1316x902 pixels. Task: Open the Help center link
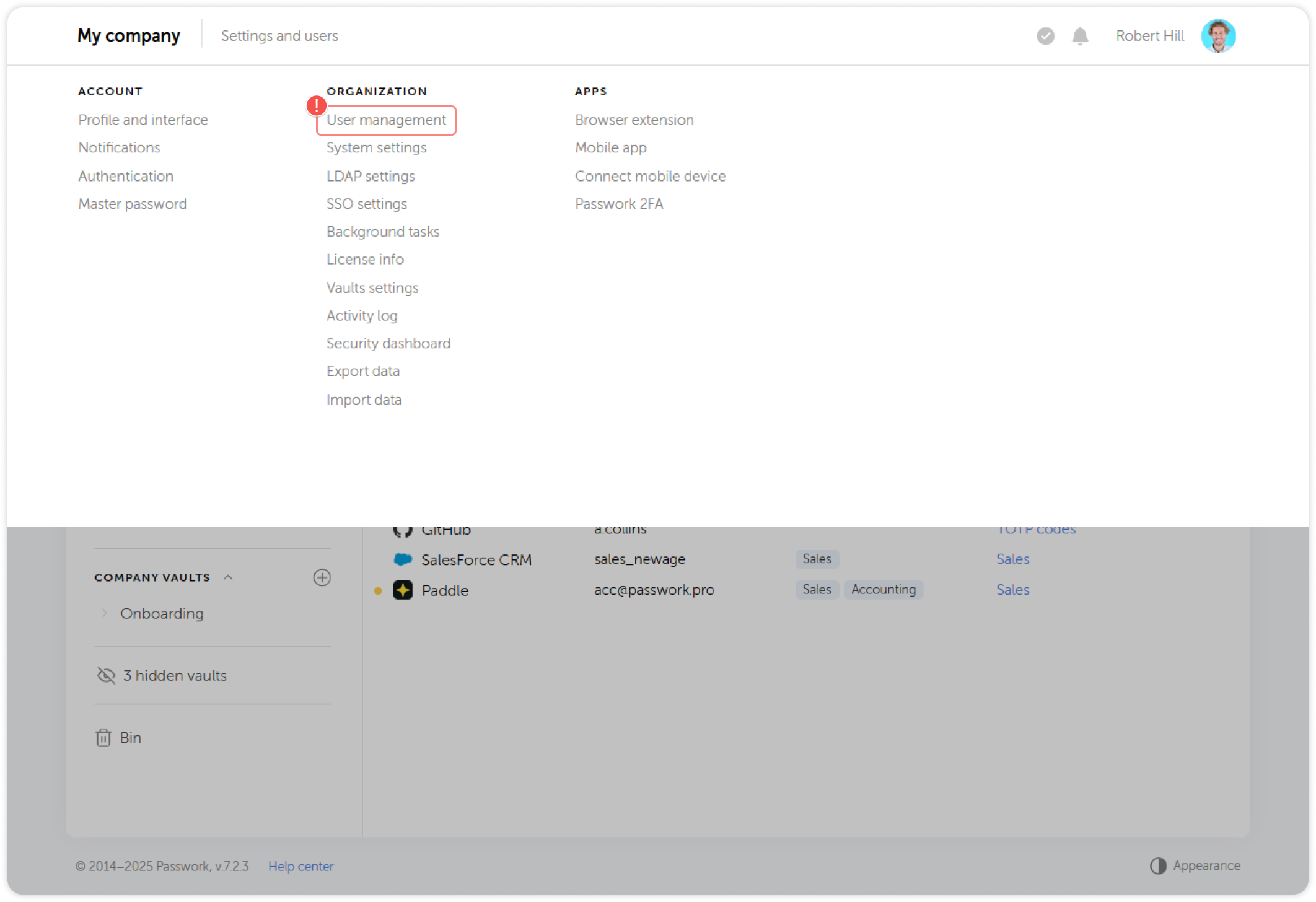pyautogui.click(x=301, y=865)
